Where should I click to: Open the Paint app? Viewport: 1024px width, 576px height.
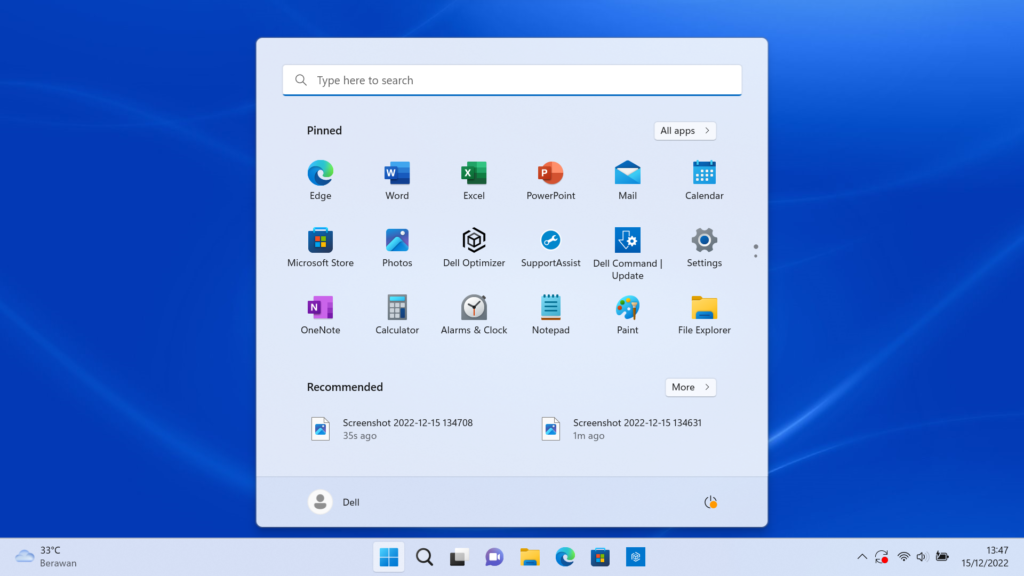(x=628, y=315)
